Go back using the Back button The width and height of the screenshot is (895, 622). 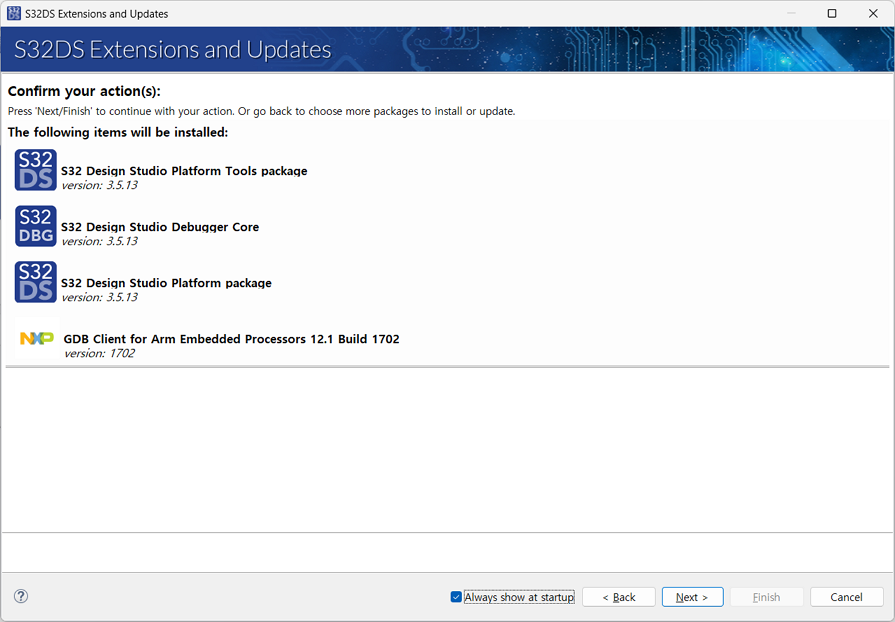click(x=618, y=596)
